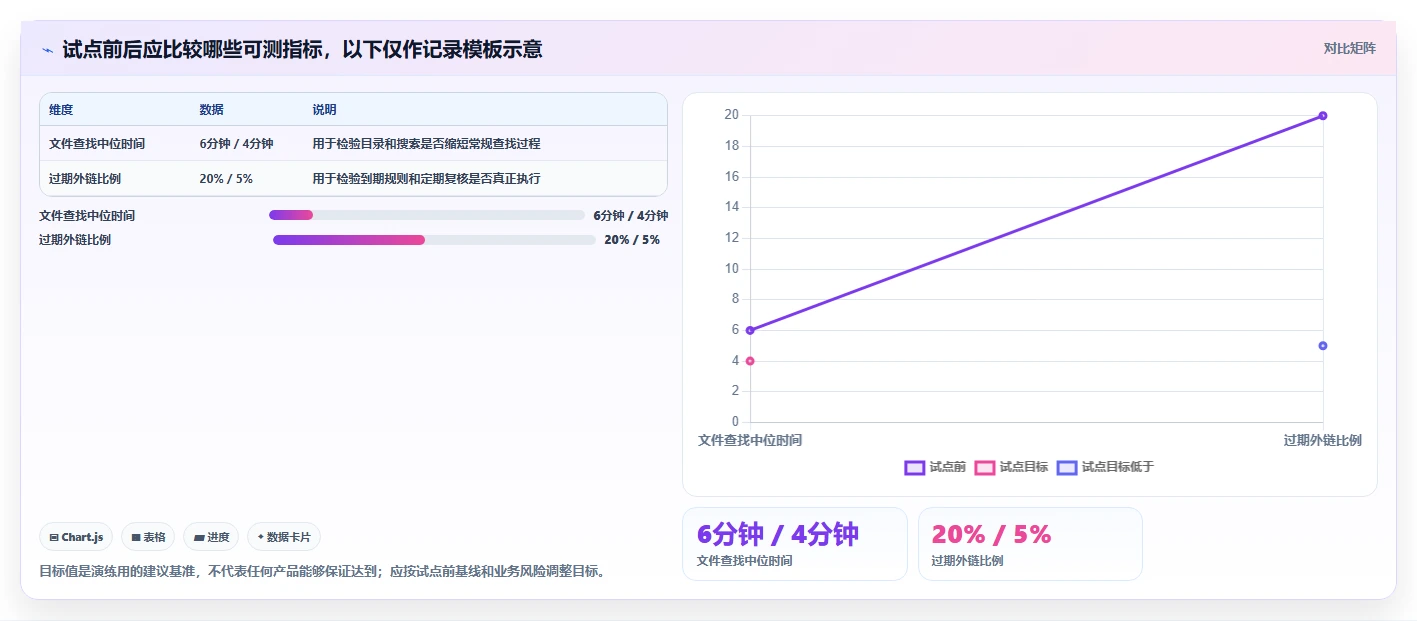Click the blue 试点目标低于 legend swatch
Viewport: 1417px width, 621px height.
[x=1067, y=467]
